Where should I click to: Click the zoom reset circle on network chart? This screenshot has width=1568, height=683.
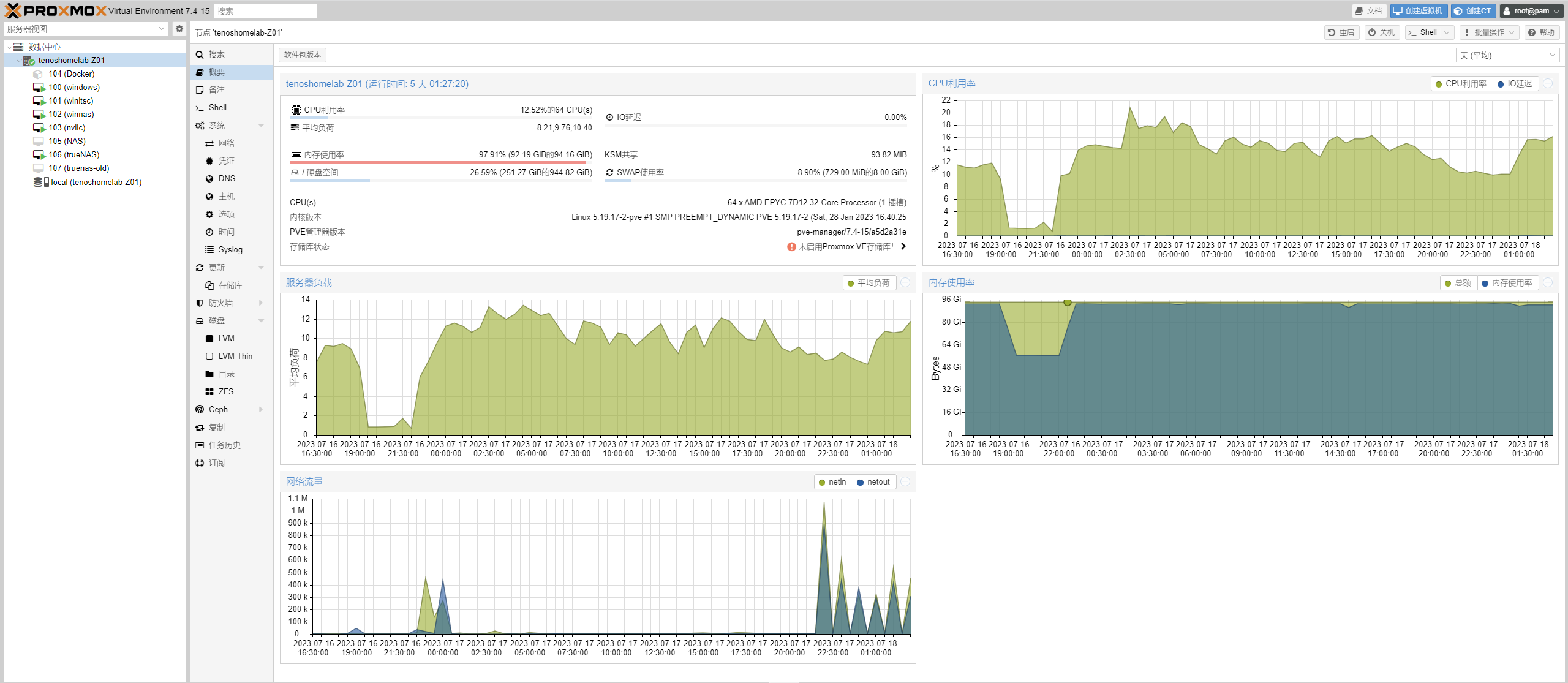(x=905, y=482)
